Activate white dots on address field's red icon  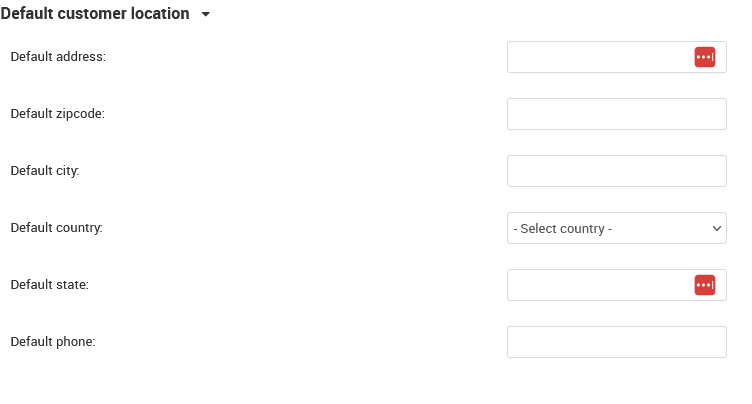(x=703, y=57)
